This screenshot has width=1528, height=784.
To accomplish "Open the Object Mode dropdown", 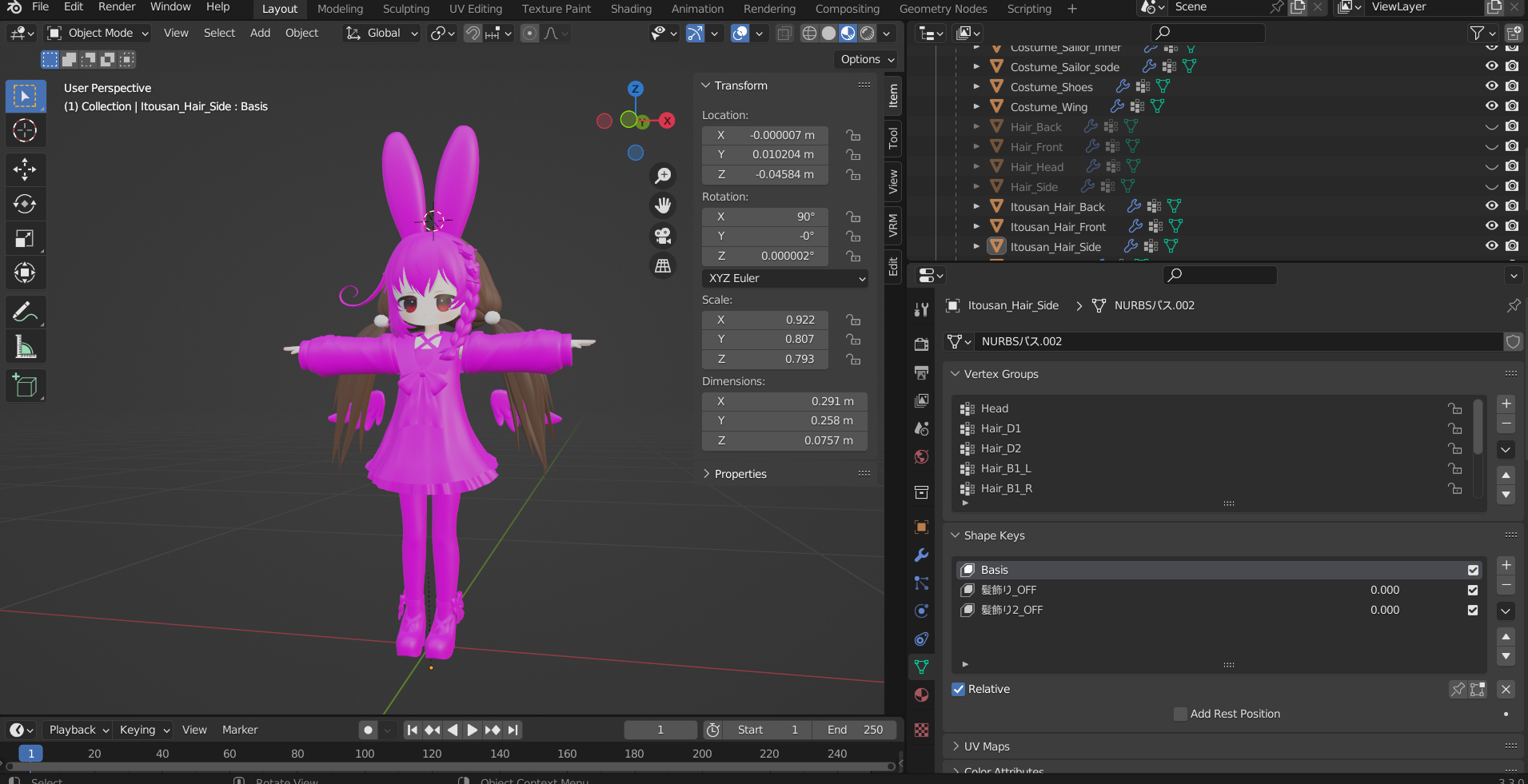I will click(x=98, y=33).
